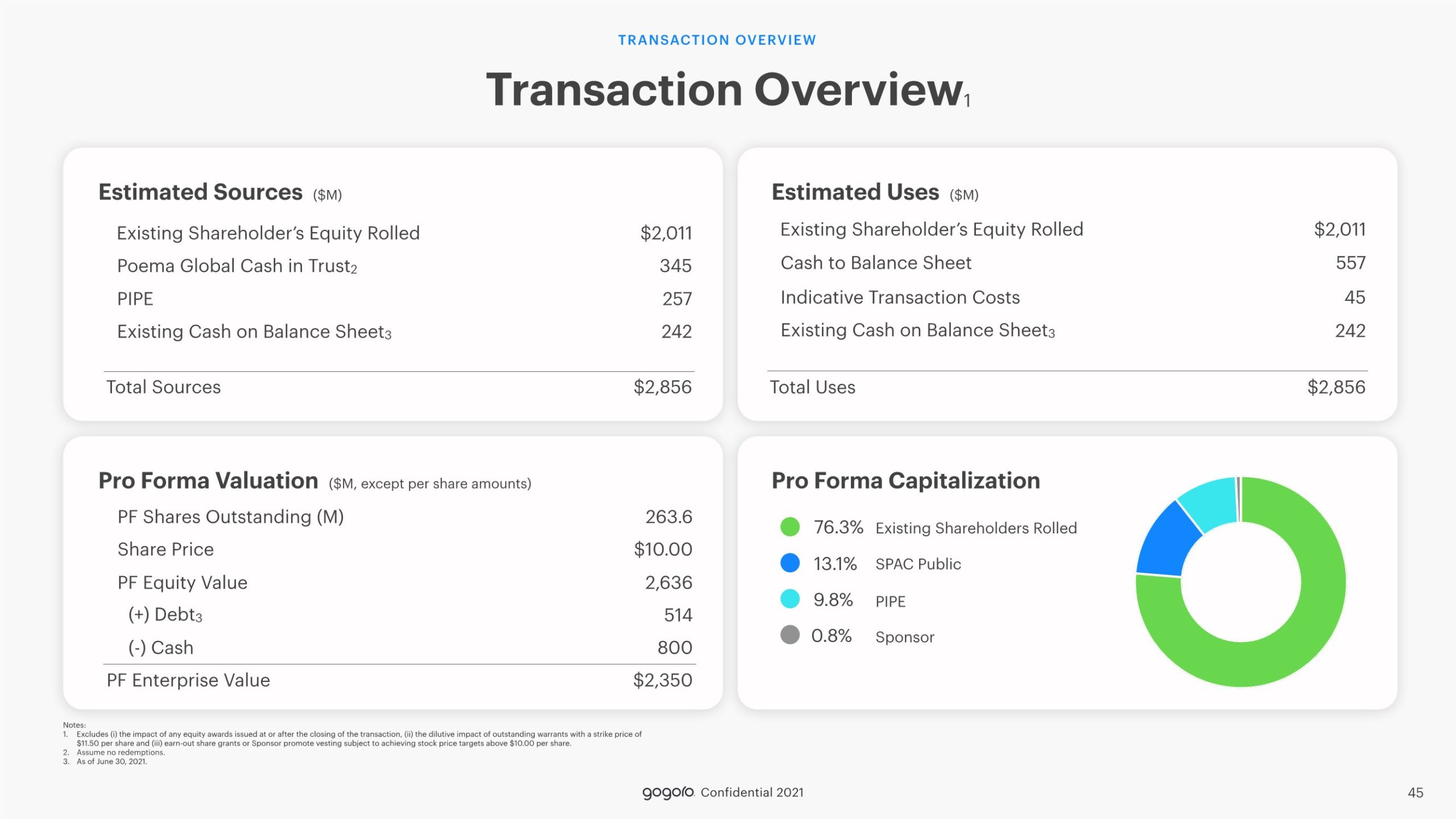Click the Share Price $10.00 value
This screenshot has height=819, width=1456.
click(663, 549)
